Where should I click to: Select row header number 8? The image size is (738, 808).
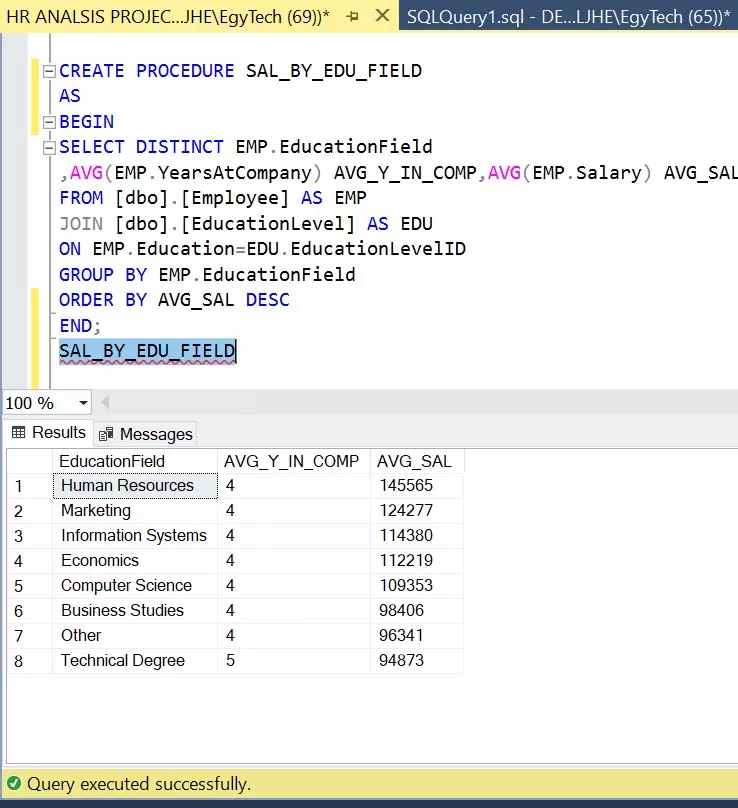point(29,661)
